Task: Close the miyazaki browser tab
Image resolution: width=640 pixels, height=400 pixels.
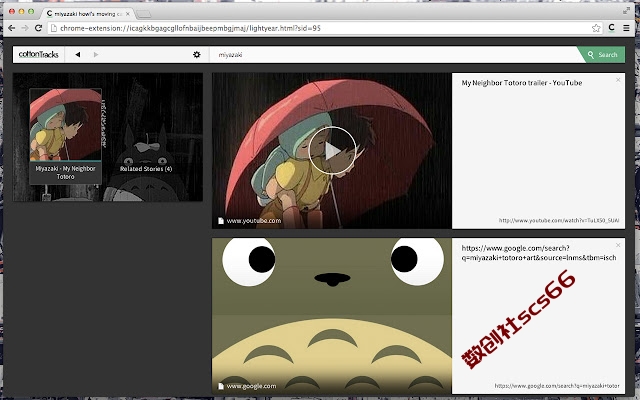Action: pos(128,14)
